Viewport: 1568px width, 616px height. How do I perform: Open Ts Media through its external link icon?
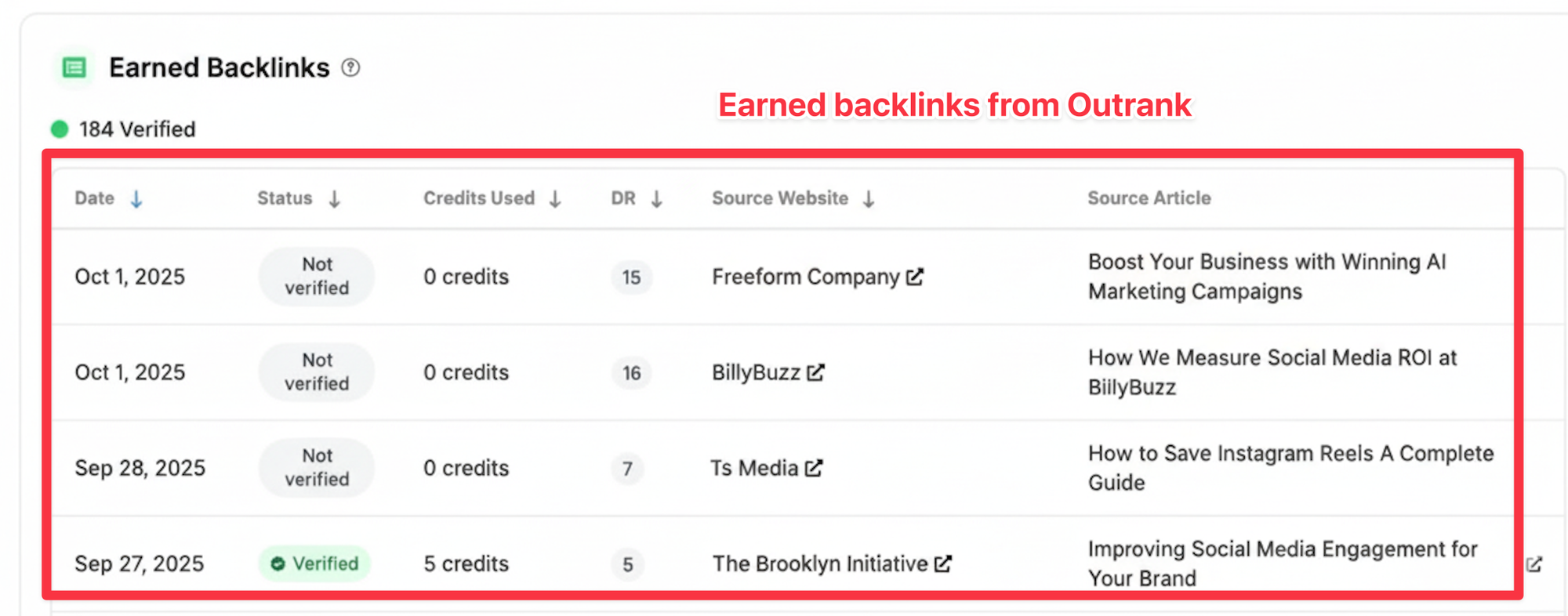[x=814, y=468]
